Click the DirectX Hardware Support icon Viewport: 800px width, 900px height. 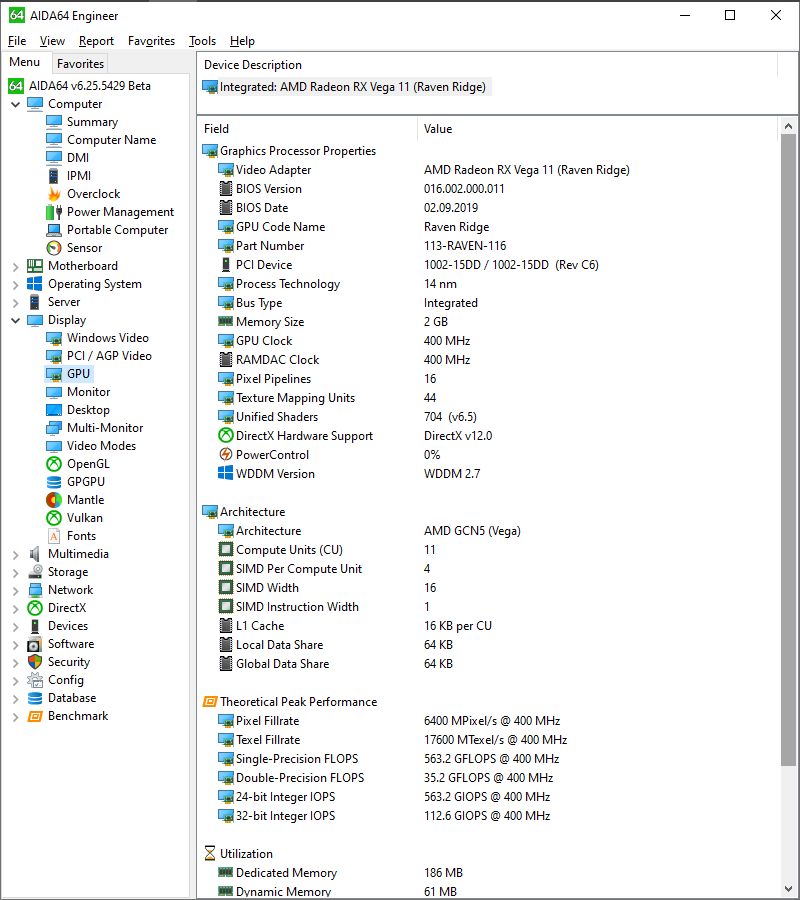[226, 436]
